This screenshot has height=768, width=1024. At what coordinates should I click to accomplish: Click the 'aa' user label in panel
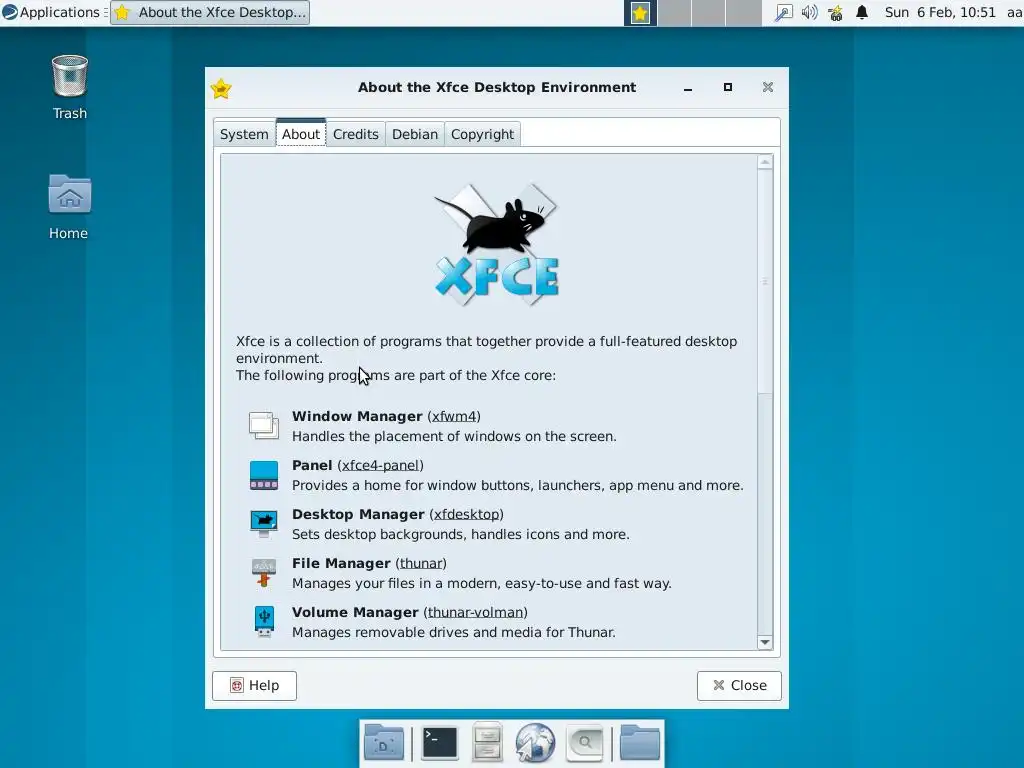pos(1014,12)
